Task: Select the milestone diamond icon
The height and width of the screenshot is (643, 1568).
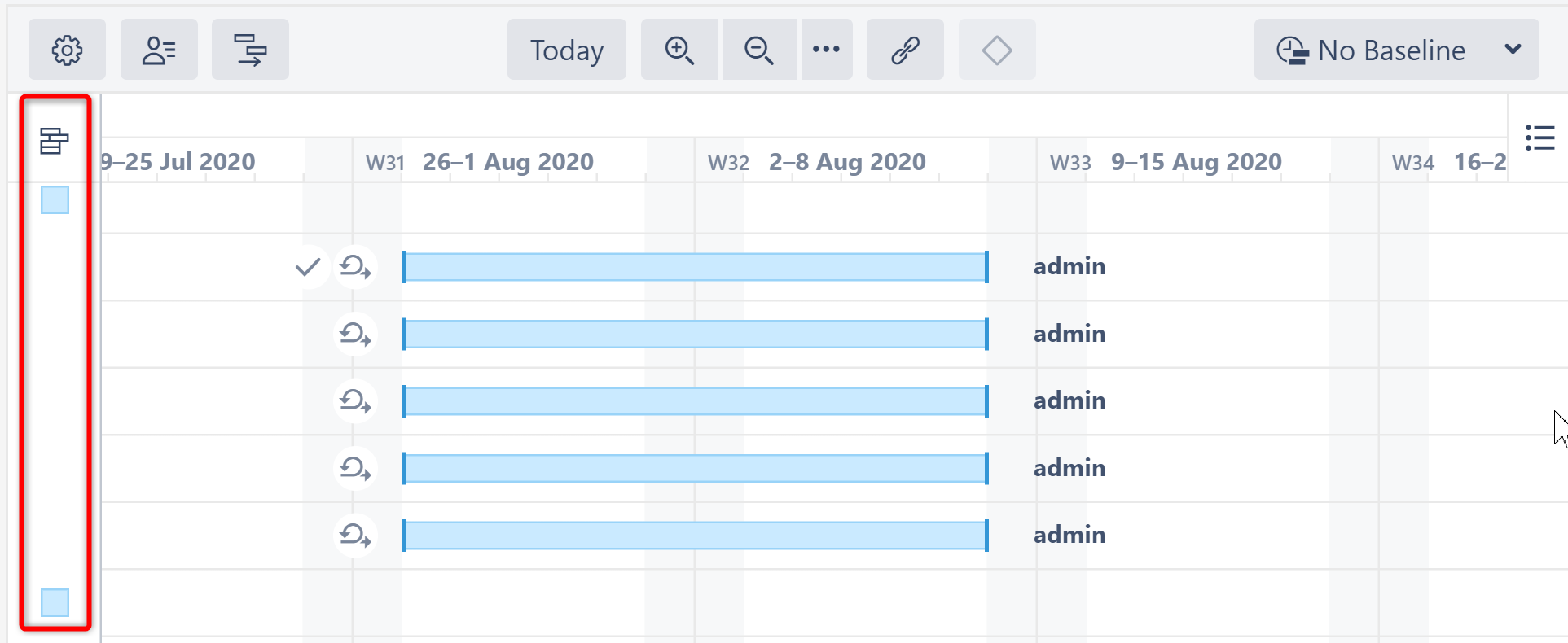Action: (x=996, y=50)
